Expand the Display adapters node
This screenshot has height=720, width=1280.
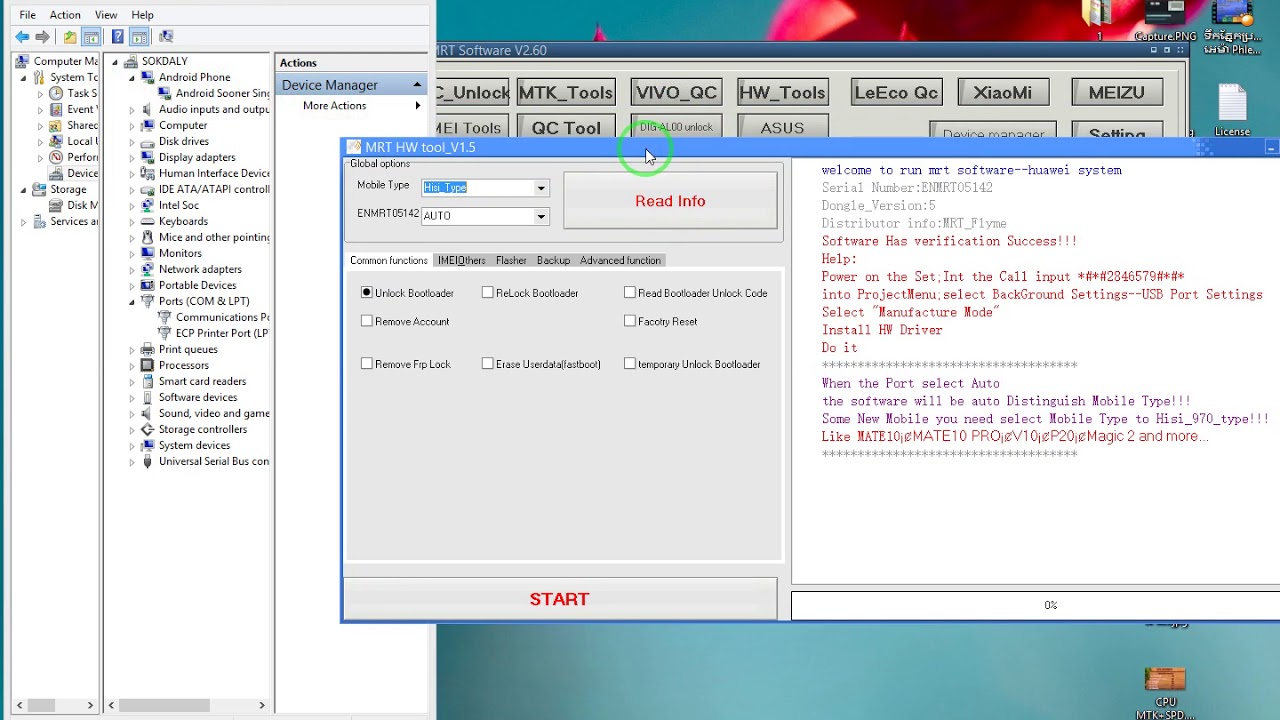[x=131, y=157]
